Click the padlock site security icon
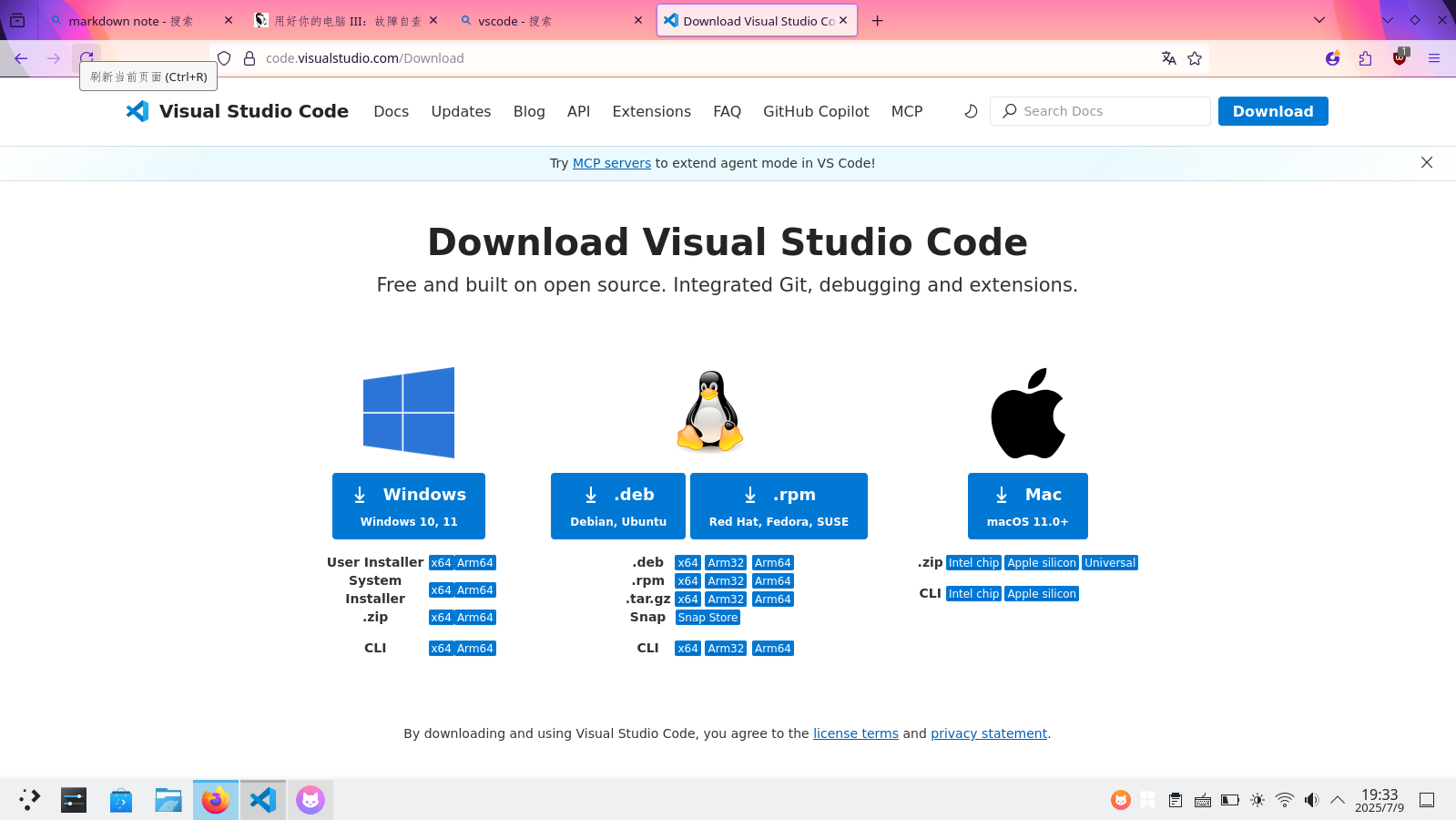 (249, 58)
